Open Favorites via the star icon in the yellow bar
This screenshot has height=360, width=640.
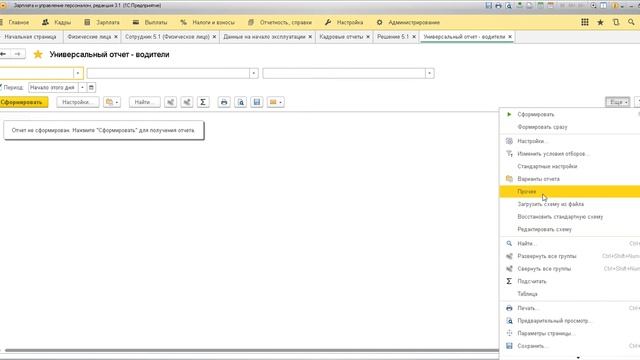pyautogui.click(x=600, y=22)
